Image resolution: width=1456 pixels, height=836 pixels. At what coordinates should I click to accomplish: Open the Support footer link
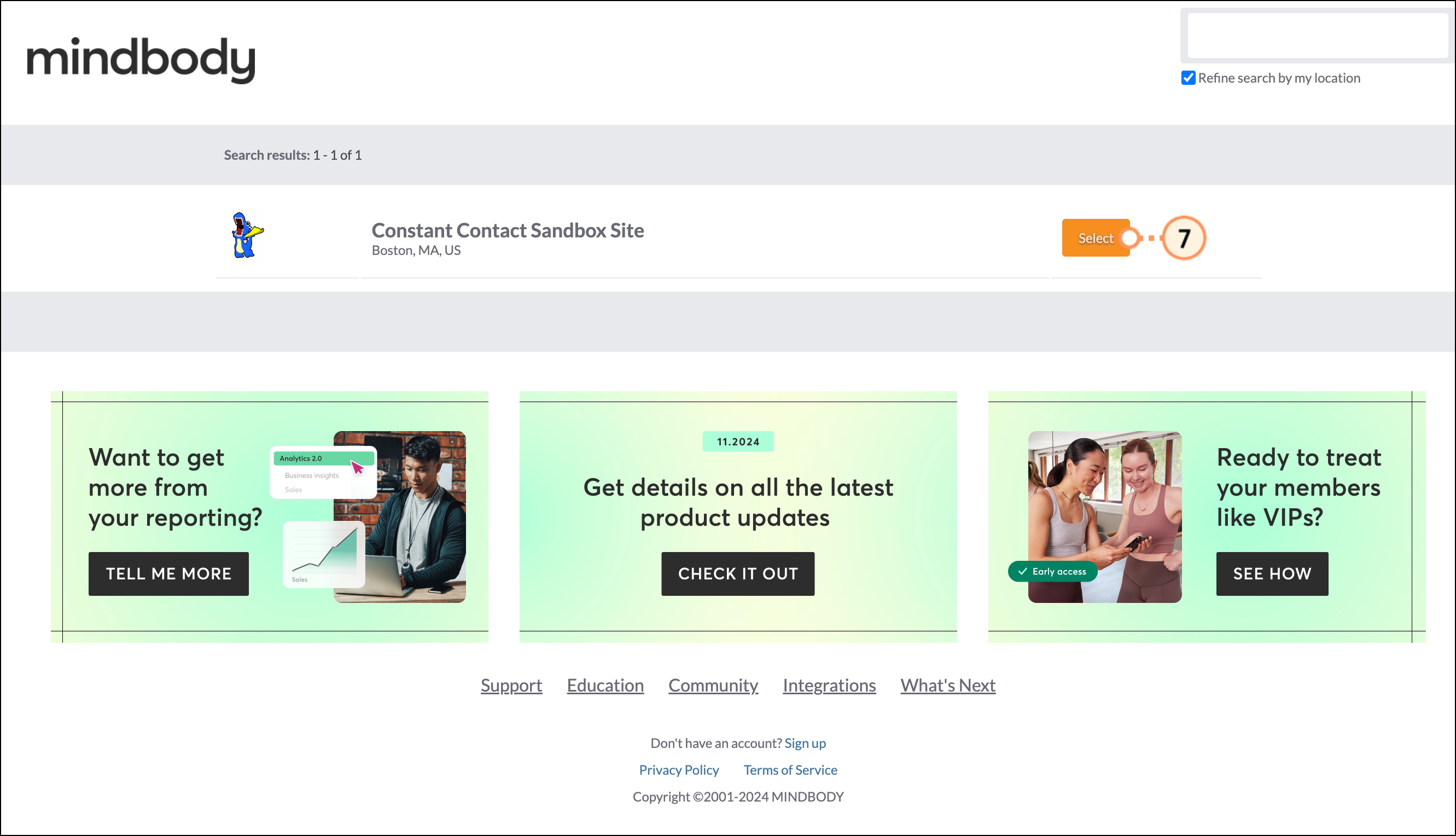[x=511, y=685]
